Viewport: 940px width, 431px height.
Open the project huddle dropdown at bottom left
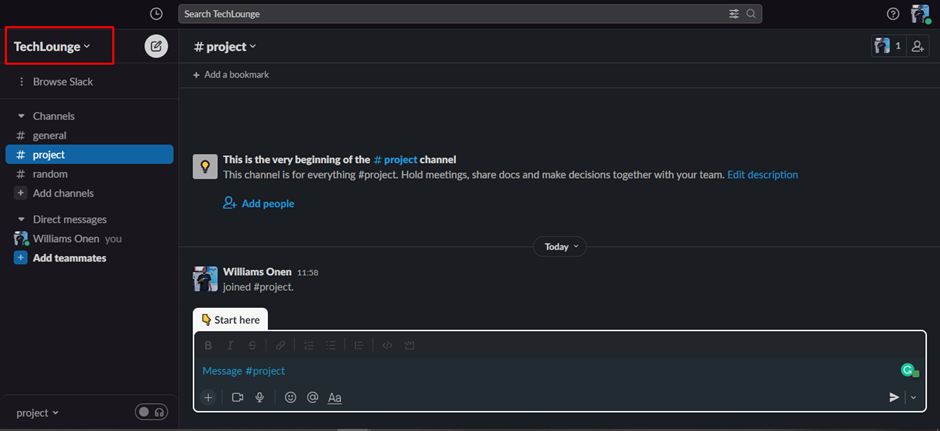pos(38,412)
